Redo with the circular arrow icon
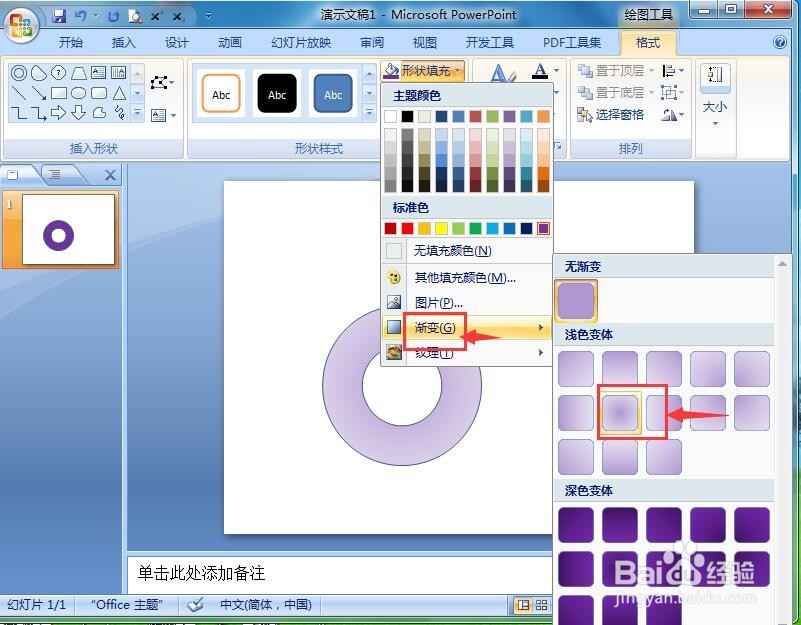This screenshot has width=801, height=625. tap(113, 16)
